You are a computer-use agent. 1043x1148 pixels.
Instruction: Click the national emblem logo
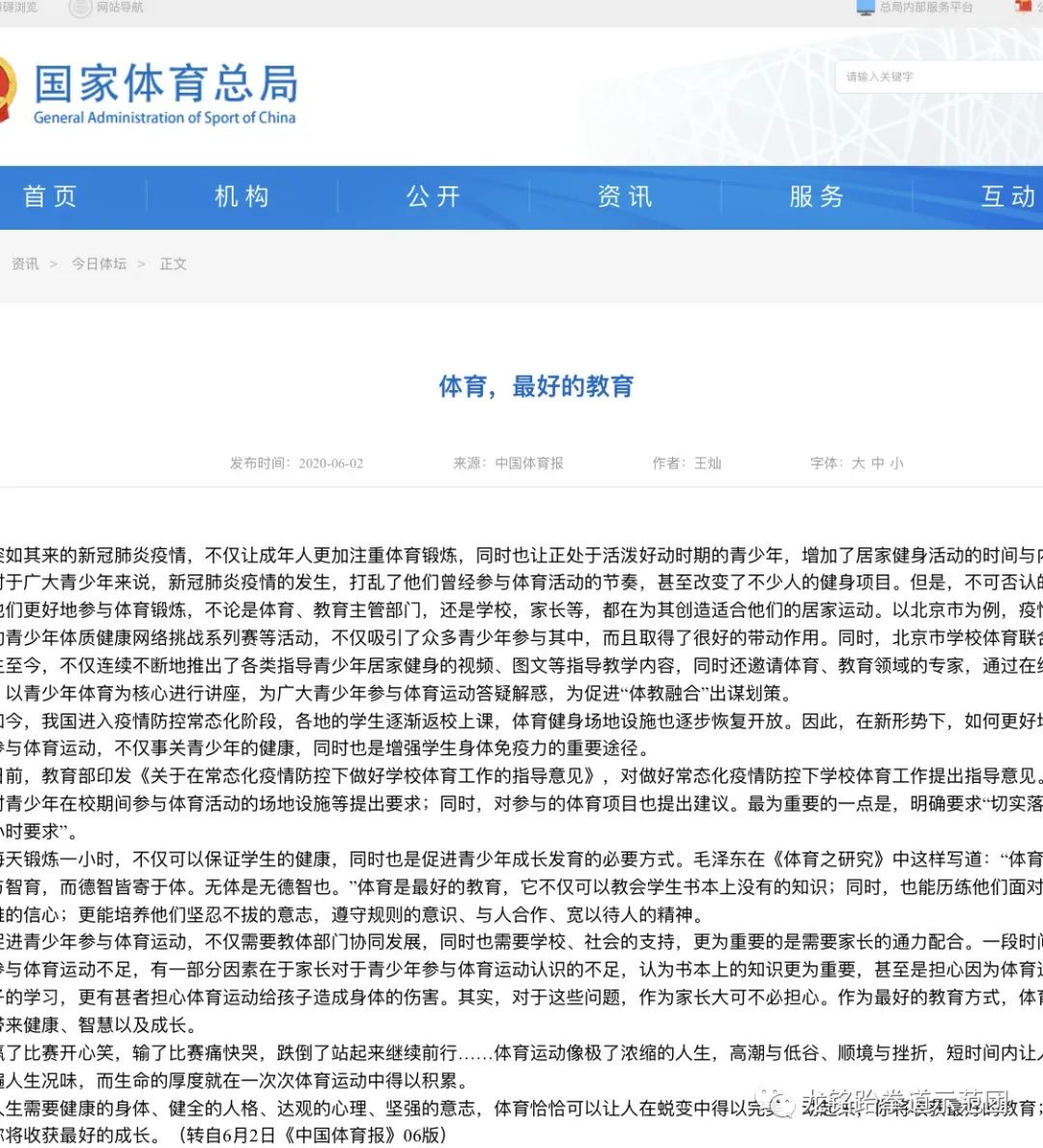click(6, 92)
